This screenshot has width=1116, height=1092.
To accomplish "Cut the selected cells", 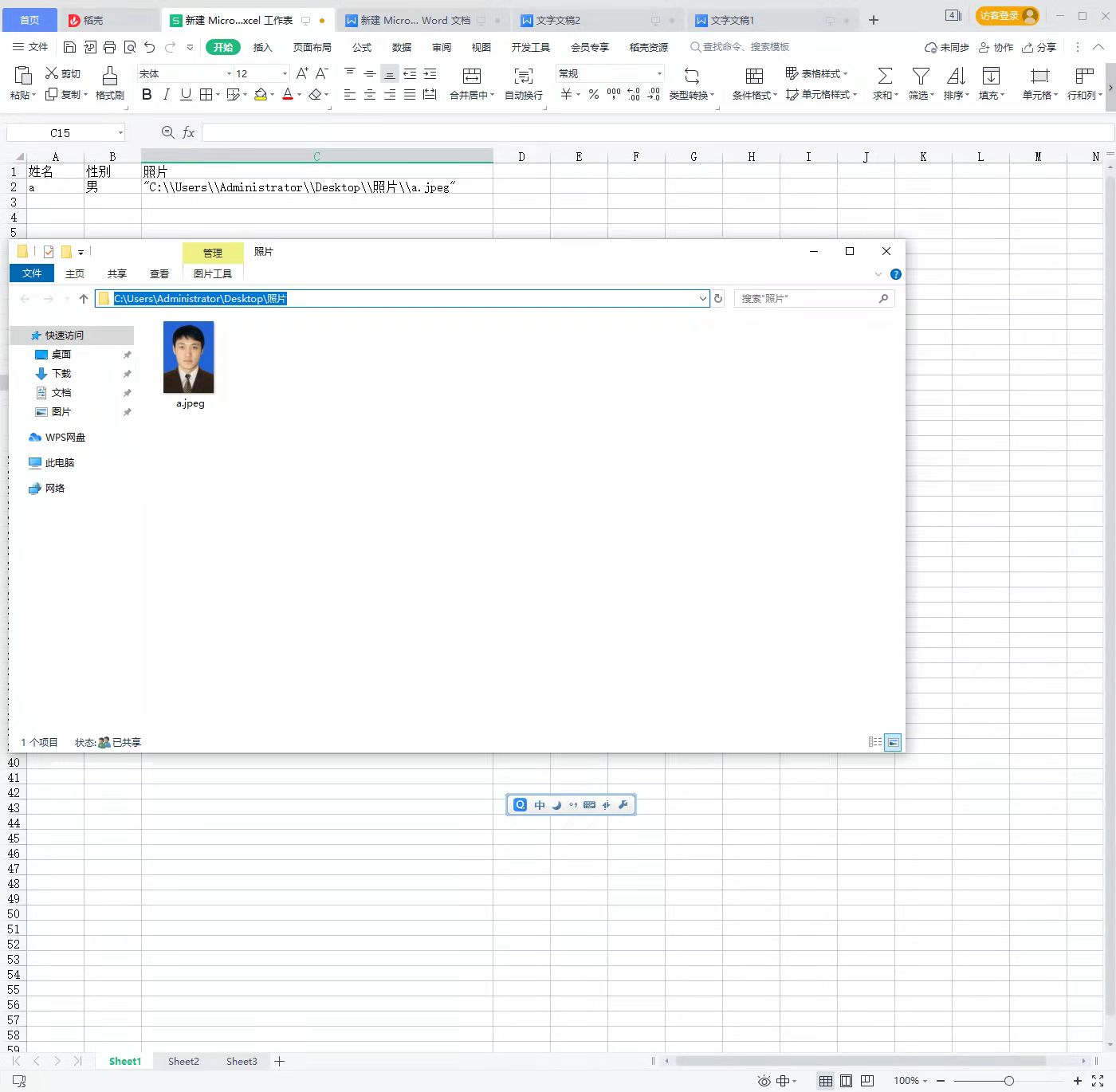I will [x=63, y=73].
